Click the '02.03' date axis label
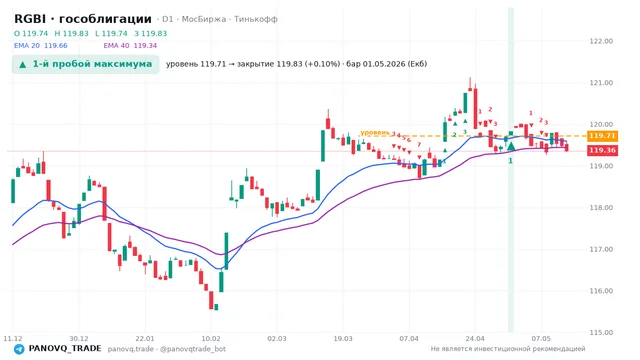 pyautogui.click(x=277, y=339)
